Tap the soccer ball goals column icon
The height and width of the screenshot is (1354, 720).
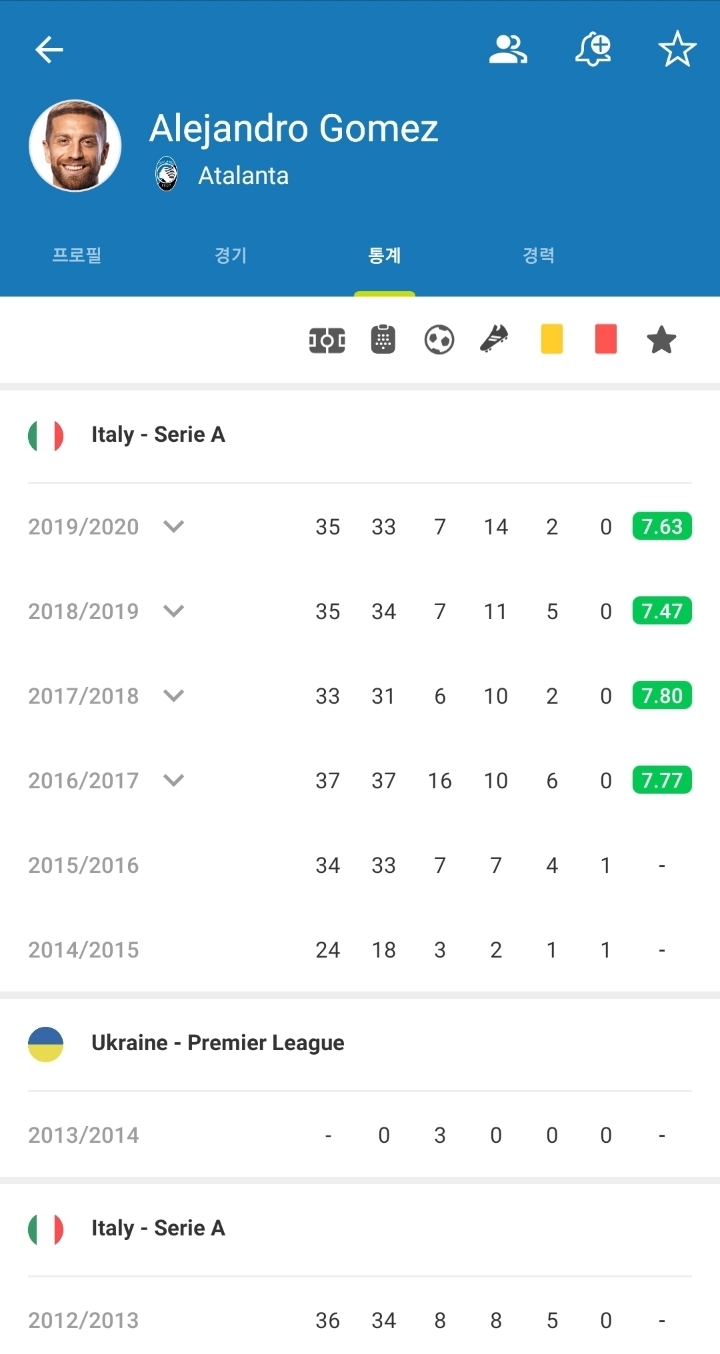[439, 340]
